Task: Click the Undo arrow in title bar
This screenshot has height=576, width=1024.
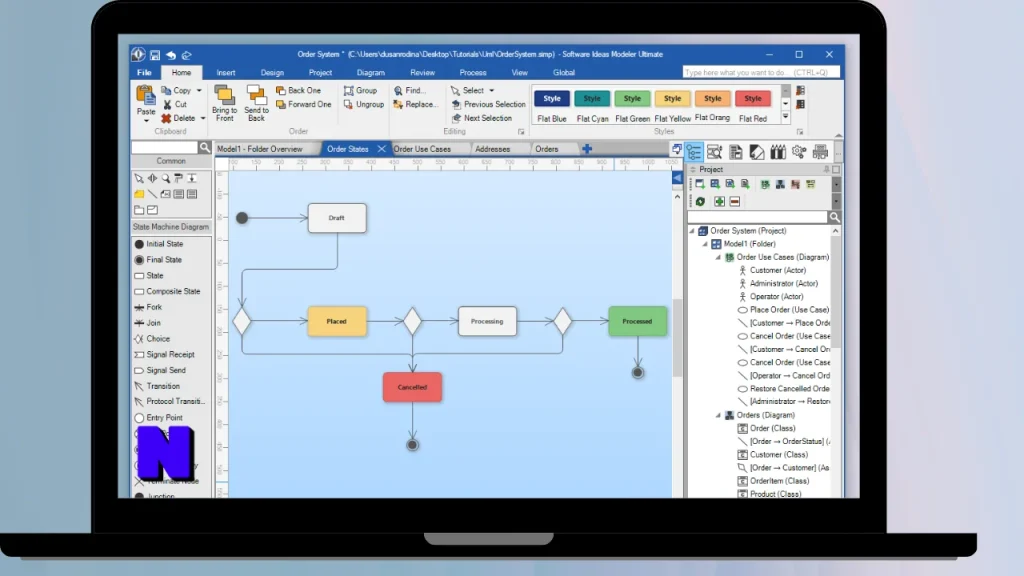Action: (x=171, y=55)
